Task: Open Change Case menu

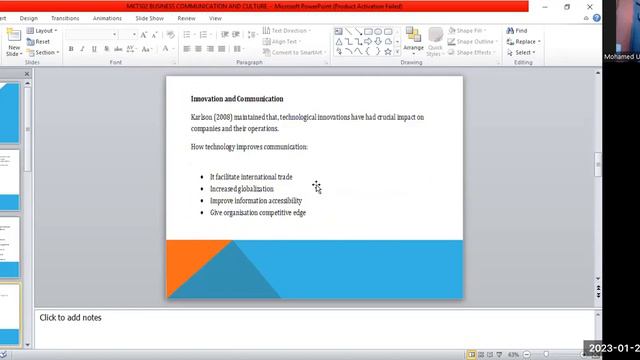Action: coord(146,49)
